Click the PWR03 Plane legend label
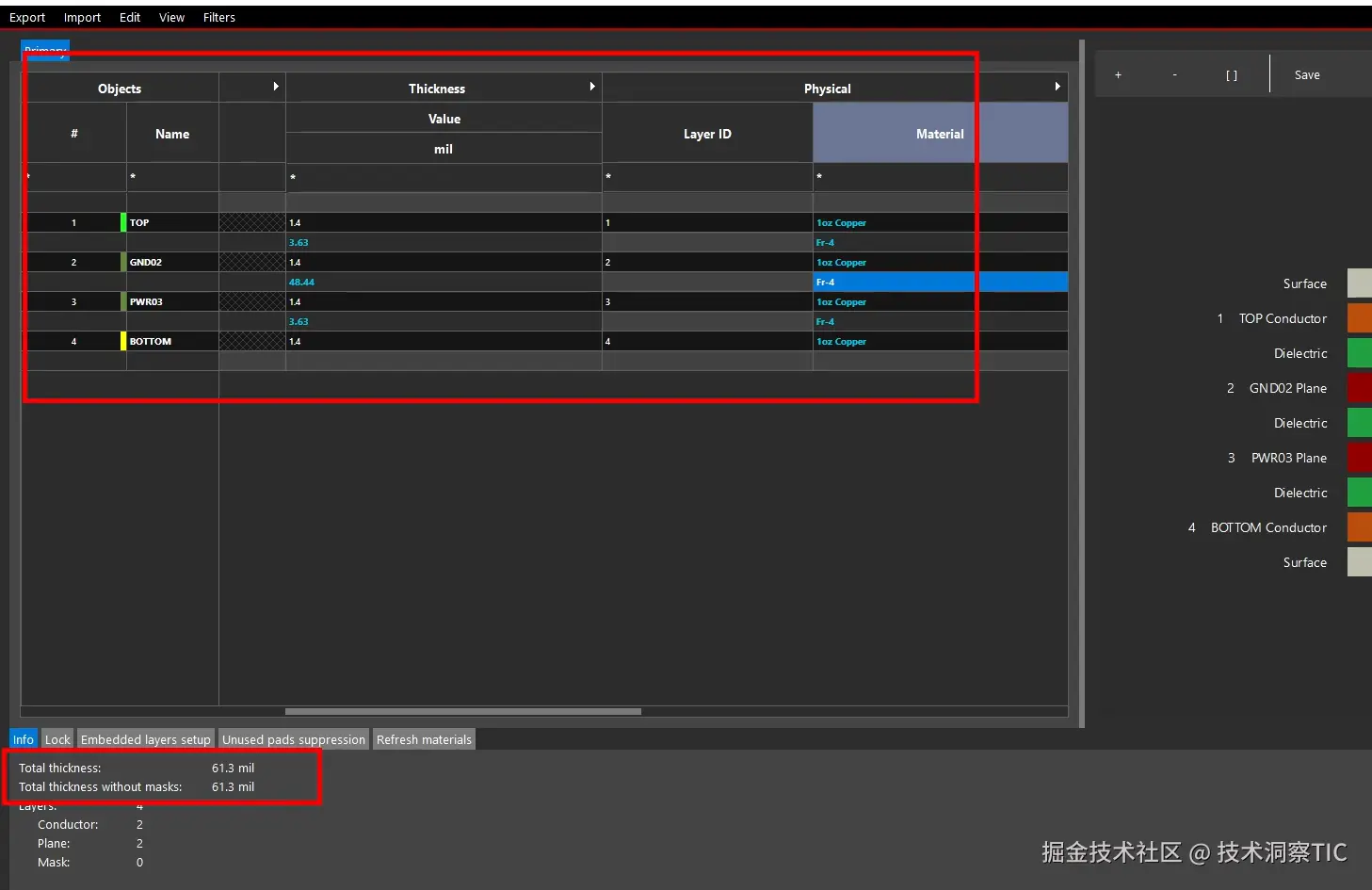This screenshot has height=890, width=1372. 1289,458
